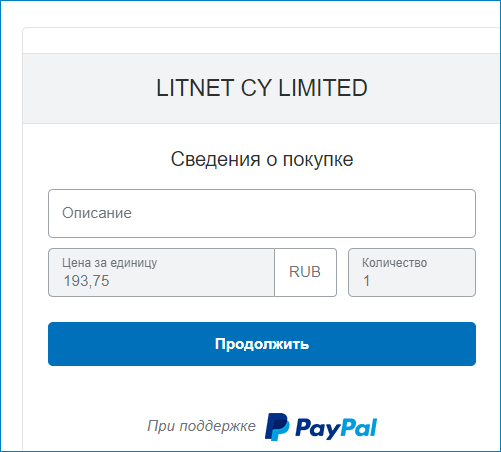Click the Количество label text
This screenshot has height=452, width=501.
[x=394, y=263]
